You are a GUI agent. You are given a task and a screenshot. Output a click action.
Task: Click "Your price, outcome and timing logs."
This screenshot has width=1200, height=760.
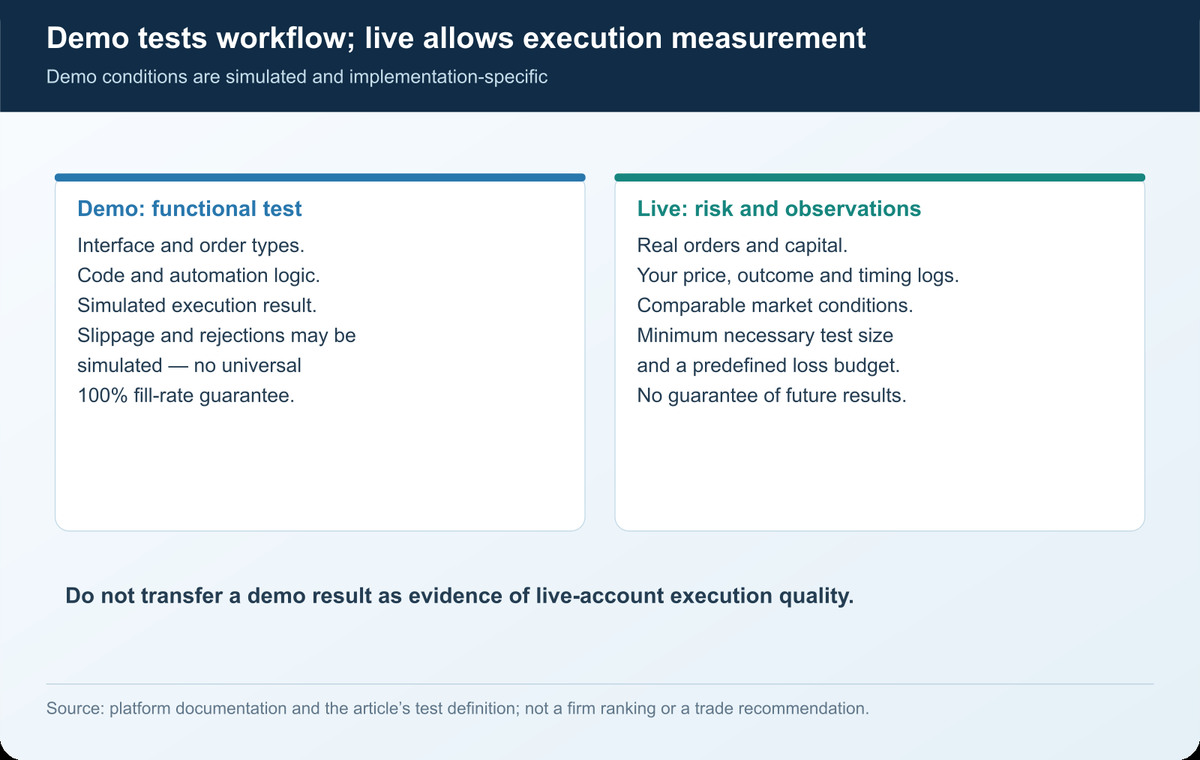tap(798, 275)
